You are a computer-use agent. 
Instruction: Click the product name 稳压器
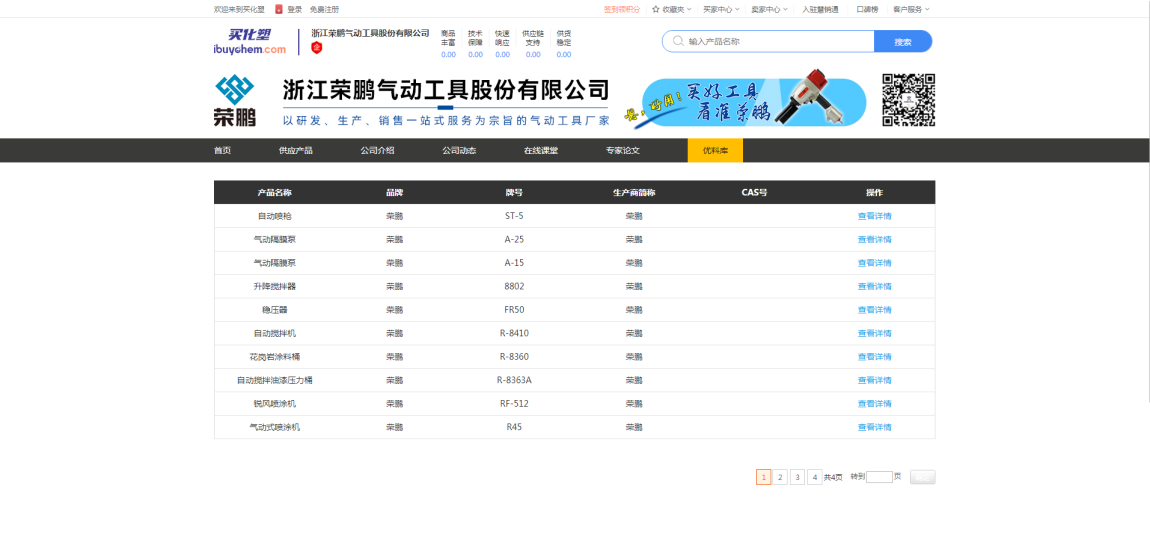coord(275,310)
